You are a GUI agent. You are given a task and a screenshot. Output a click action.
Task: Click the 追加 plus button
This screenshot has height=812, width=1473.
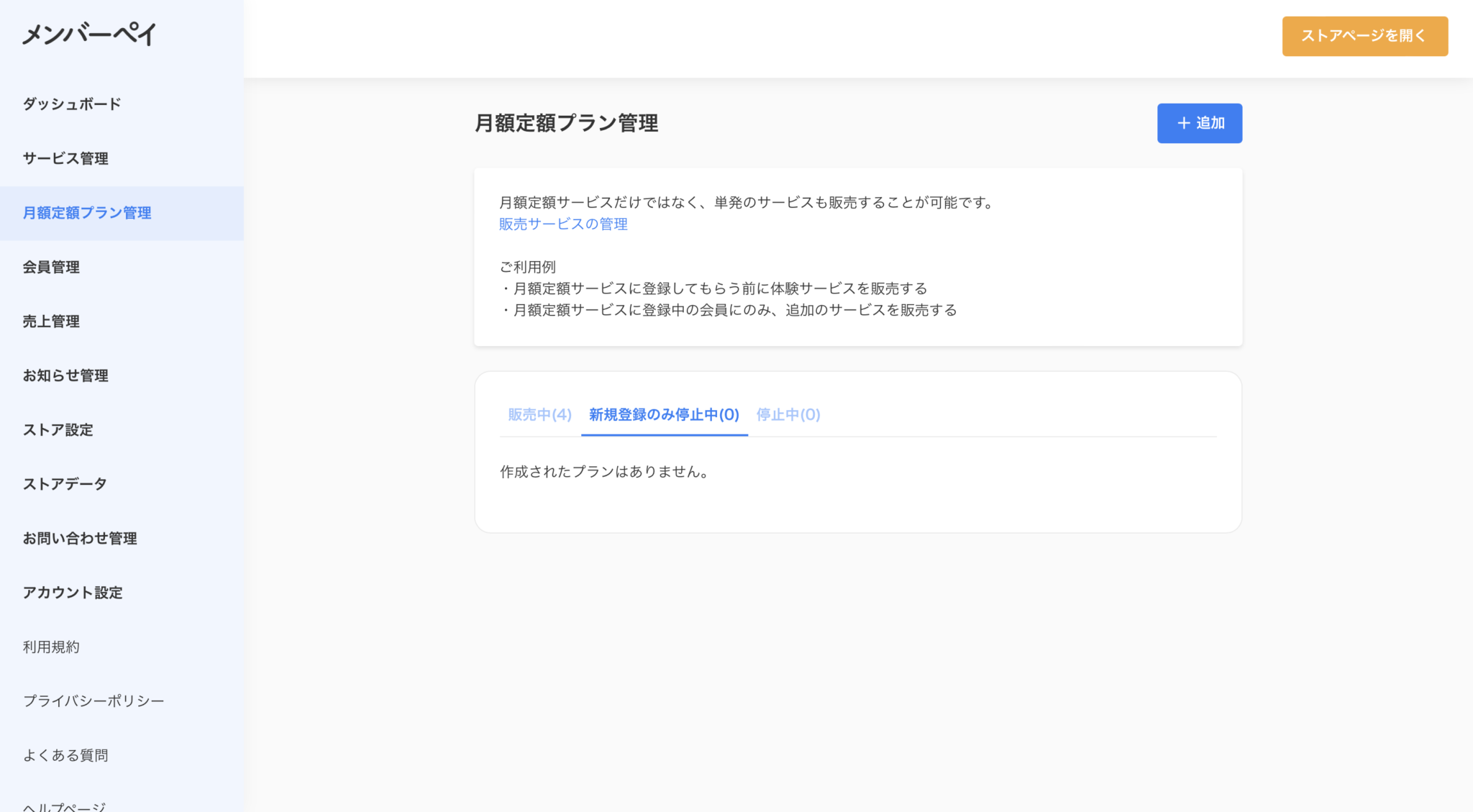tap(1199, 123)
